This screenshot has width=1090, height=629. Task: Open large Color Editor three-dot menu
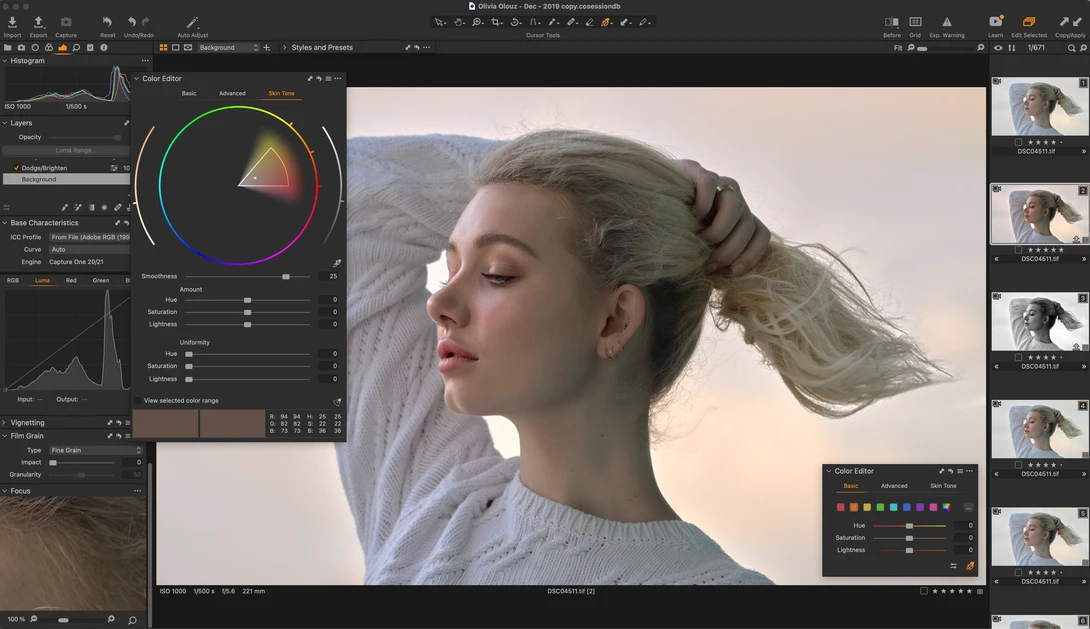[x=338, y=79]
